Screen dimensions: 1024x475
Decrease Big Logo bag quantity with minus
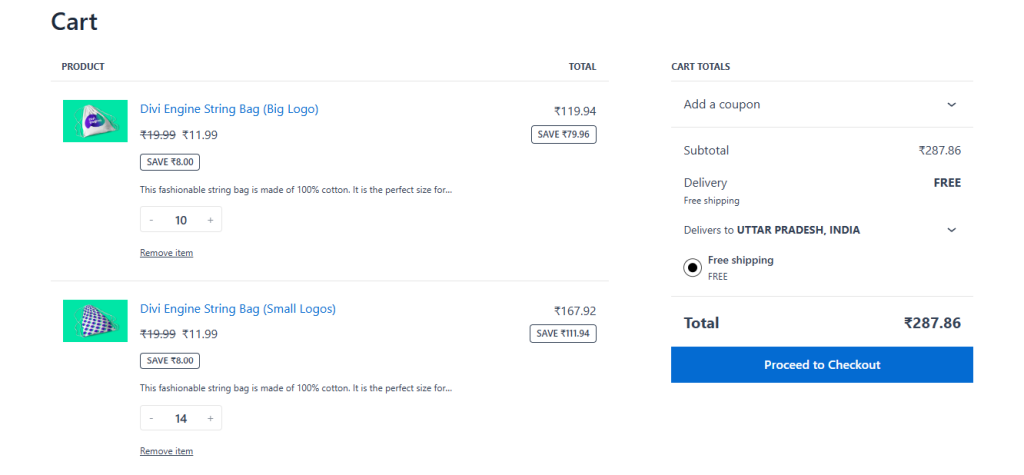point(151,220)
